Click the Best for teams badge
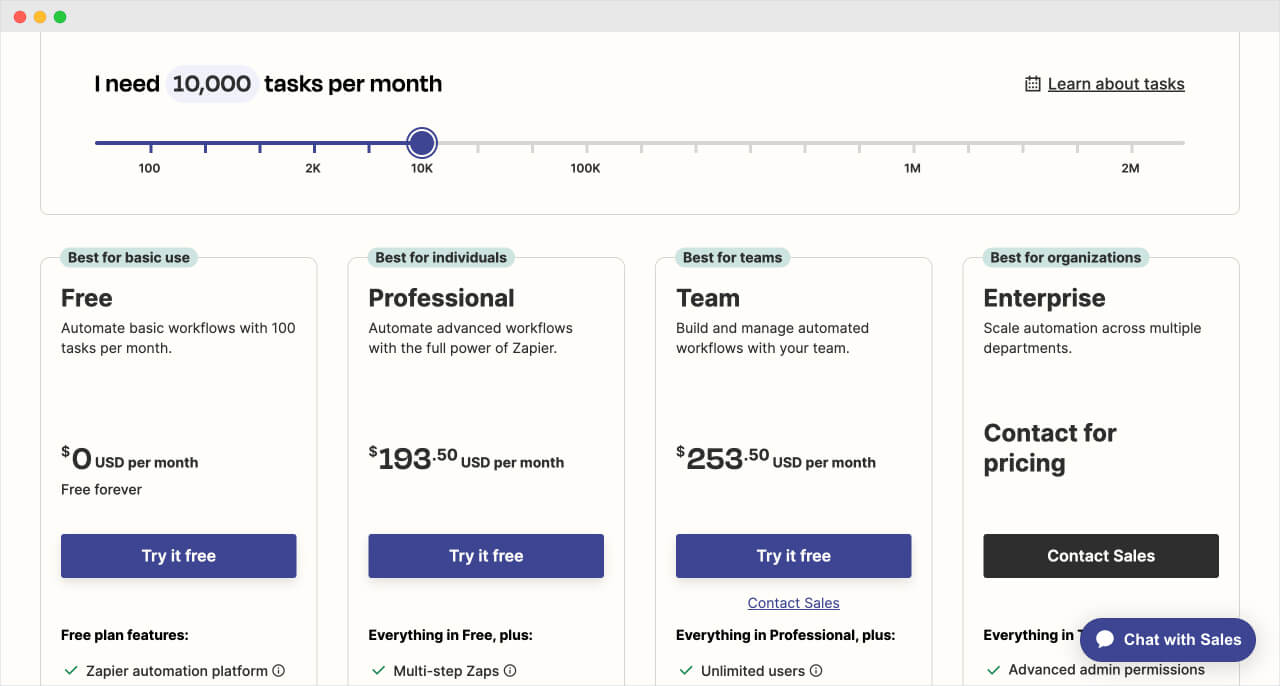Screen dimensions: 1280x686 point(733,257)
